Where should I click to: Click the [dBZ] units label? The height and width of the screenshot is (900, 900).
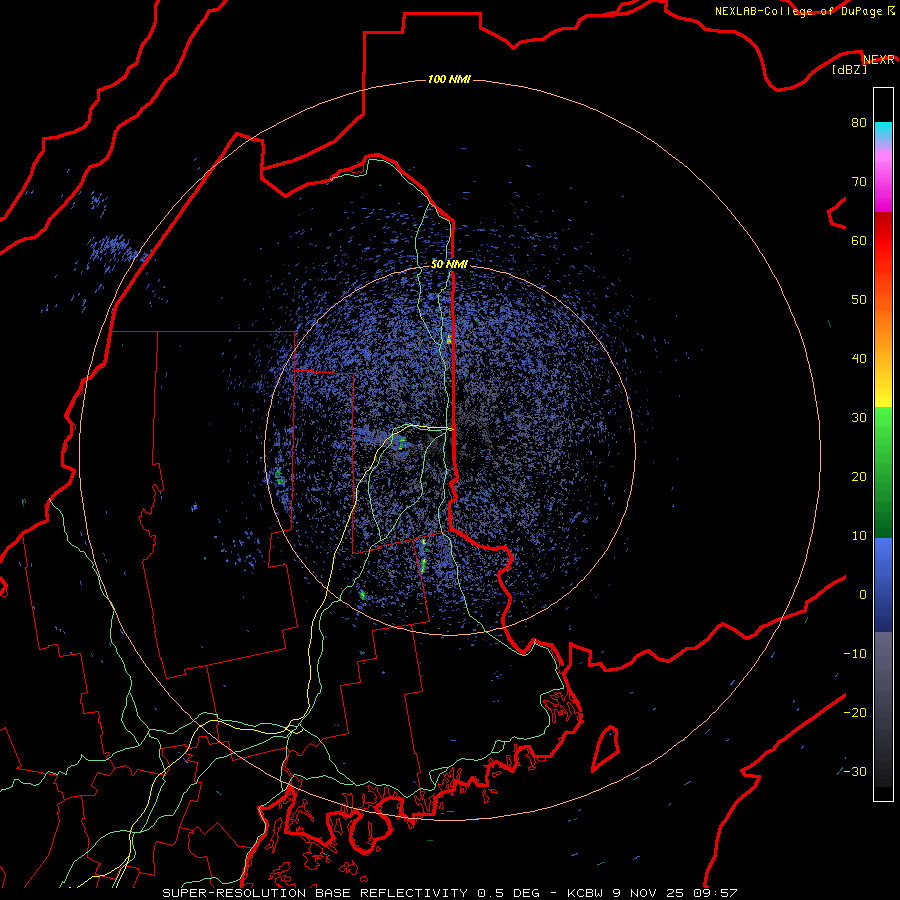point(849,69)
